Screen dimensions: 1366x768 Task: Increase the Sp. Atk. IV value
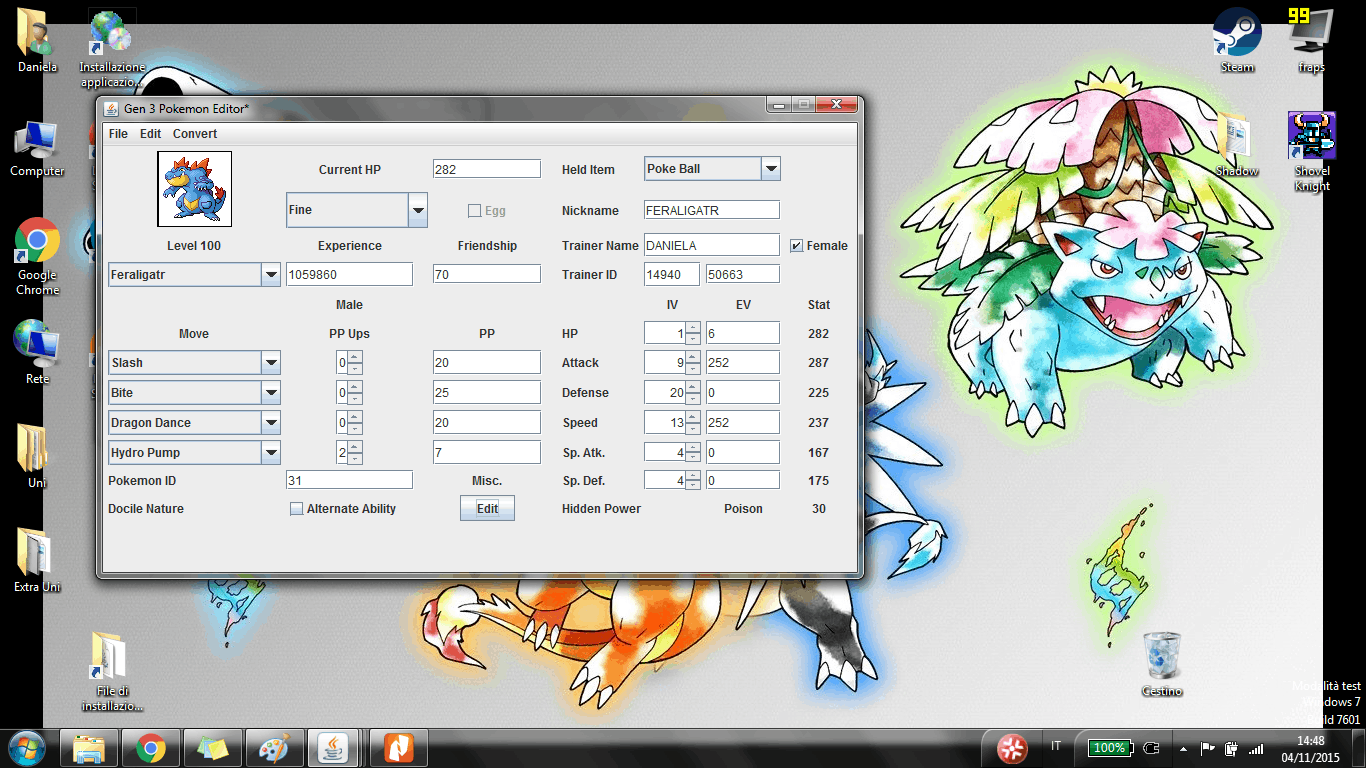[x=693, y=447]
